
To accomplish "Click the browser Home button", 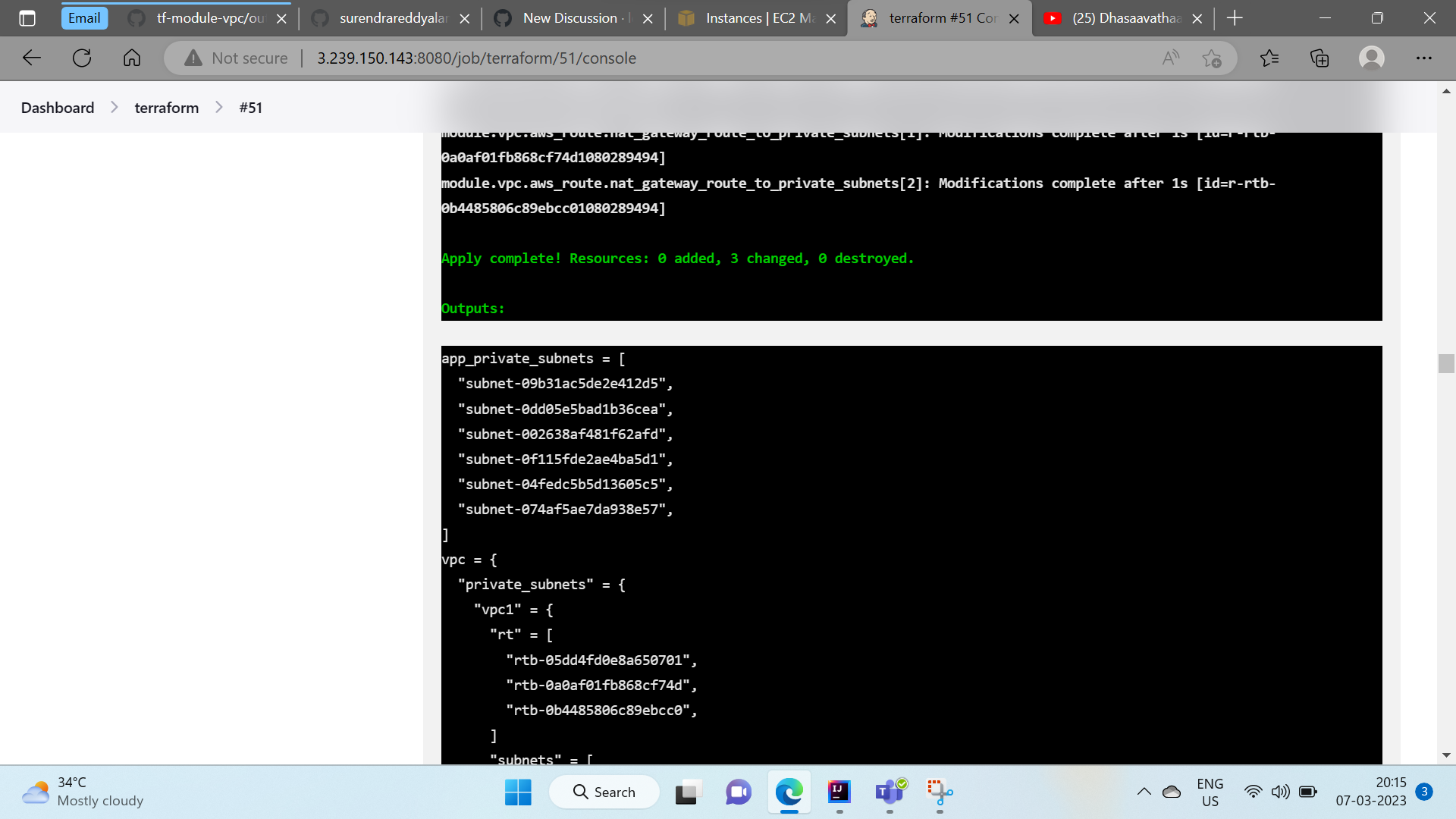I will click(132, 58).
